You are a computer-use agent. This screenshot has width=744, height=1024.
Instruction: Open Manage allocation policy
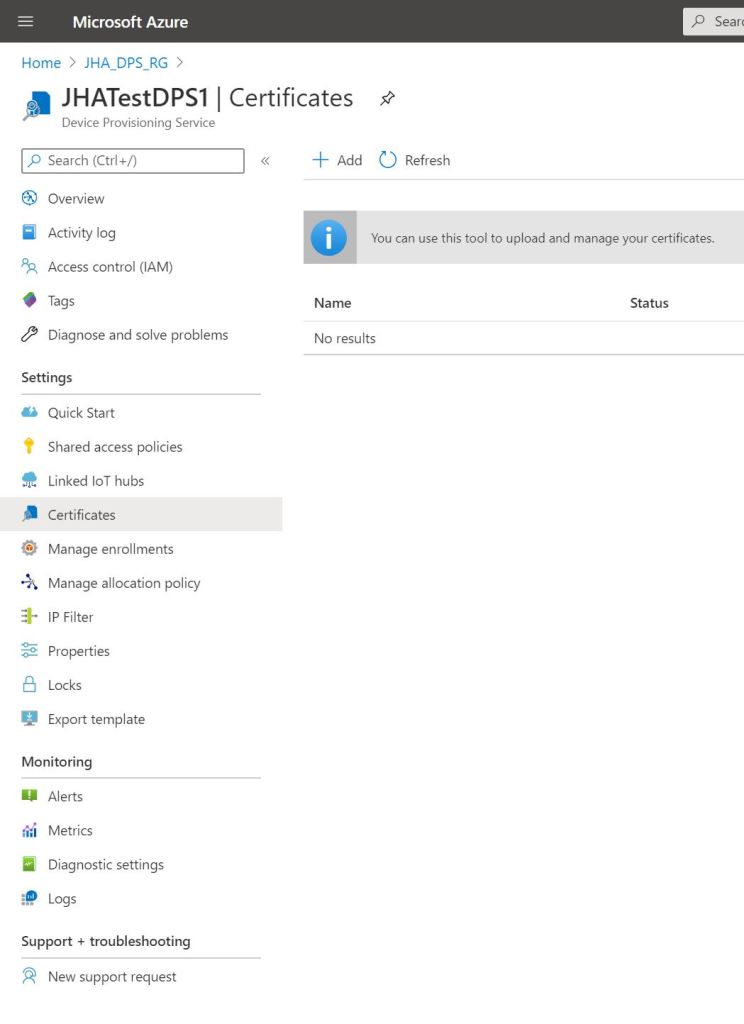pyautogui.click(x=123, y=583)
